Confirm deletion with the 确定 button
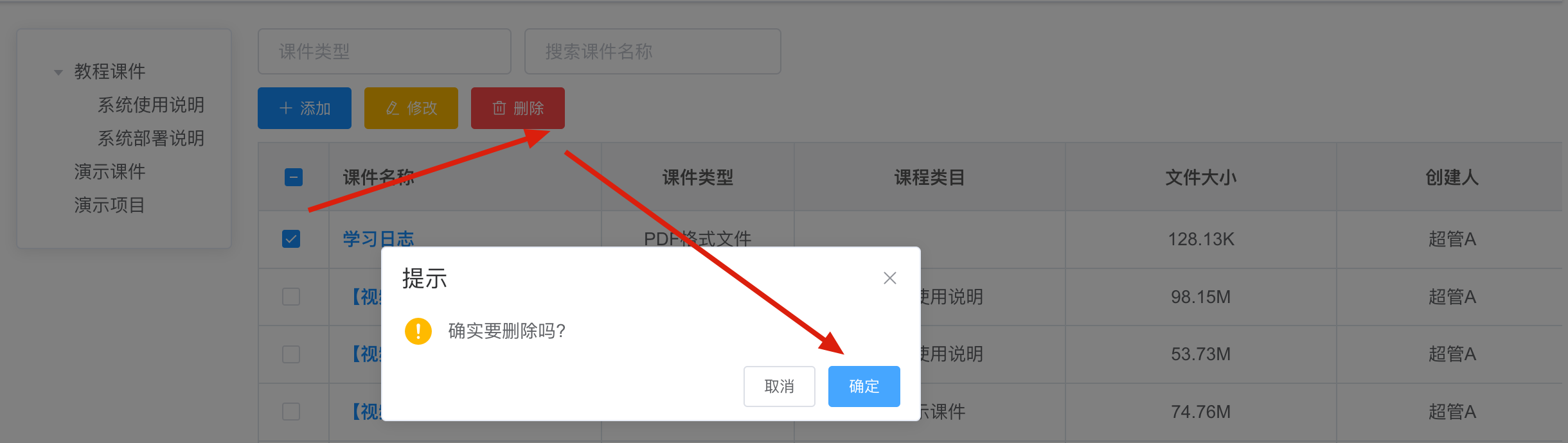 864,387
